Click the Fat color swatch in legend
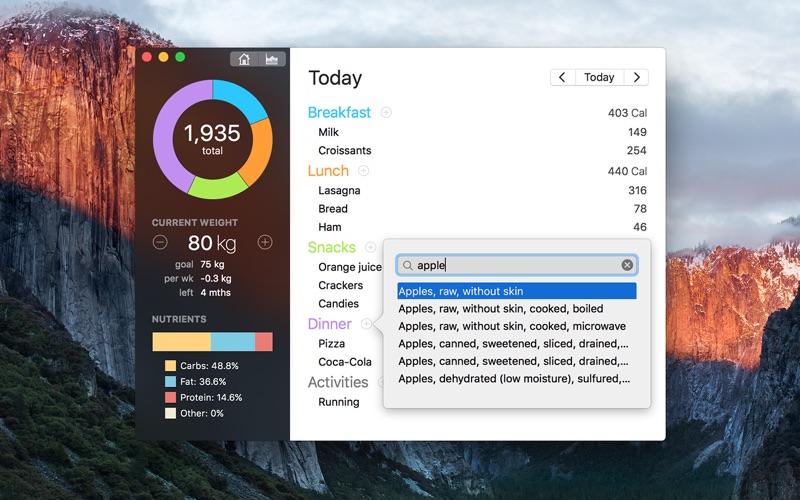The width and height of the screenshot is (800, 500). [170, 382]
